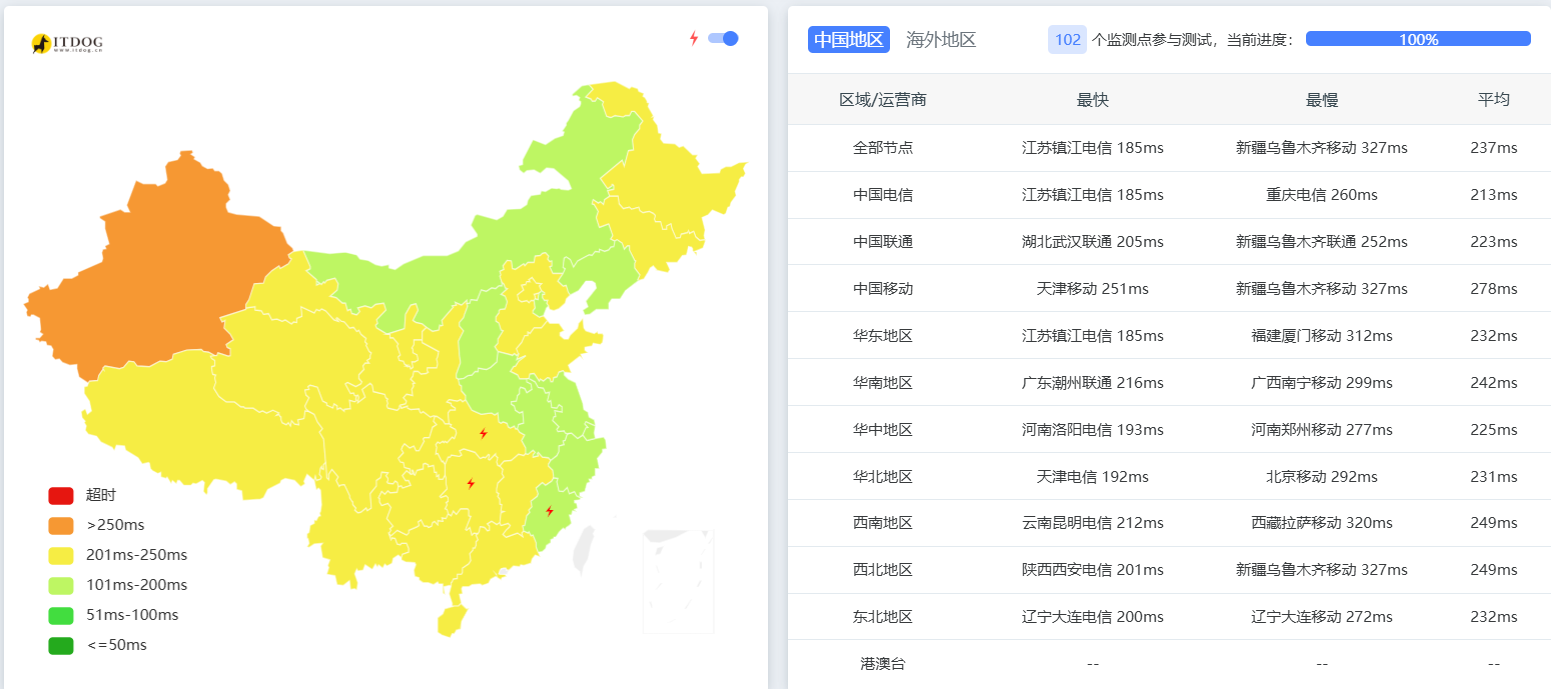Screen dimensions: 1551x689
Task: Select the 中国联通 row label
Action: click(883, 242)
